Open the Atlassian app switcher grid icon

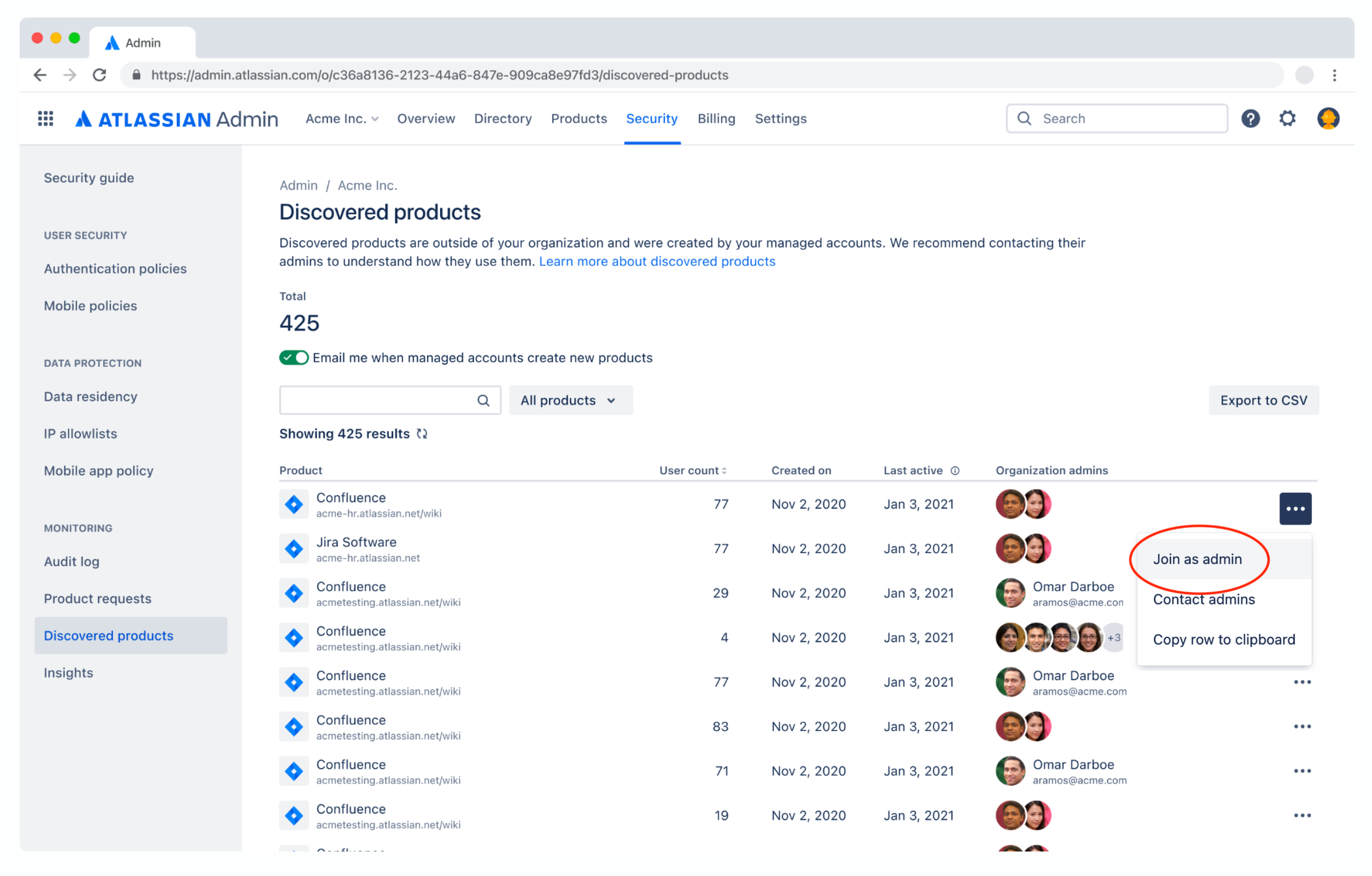[44, 119]
